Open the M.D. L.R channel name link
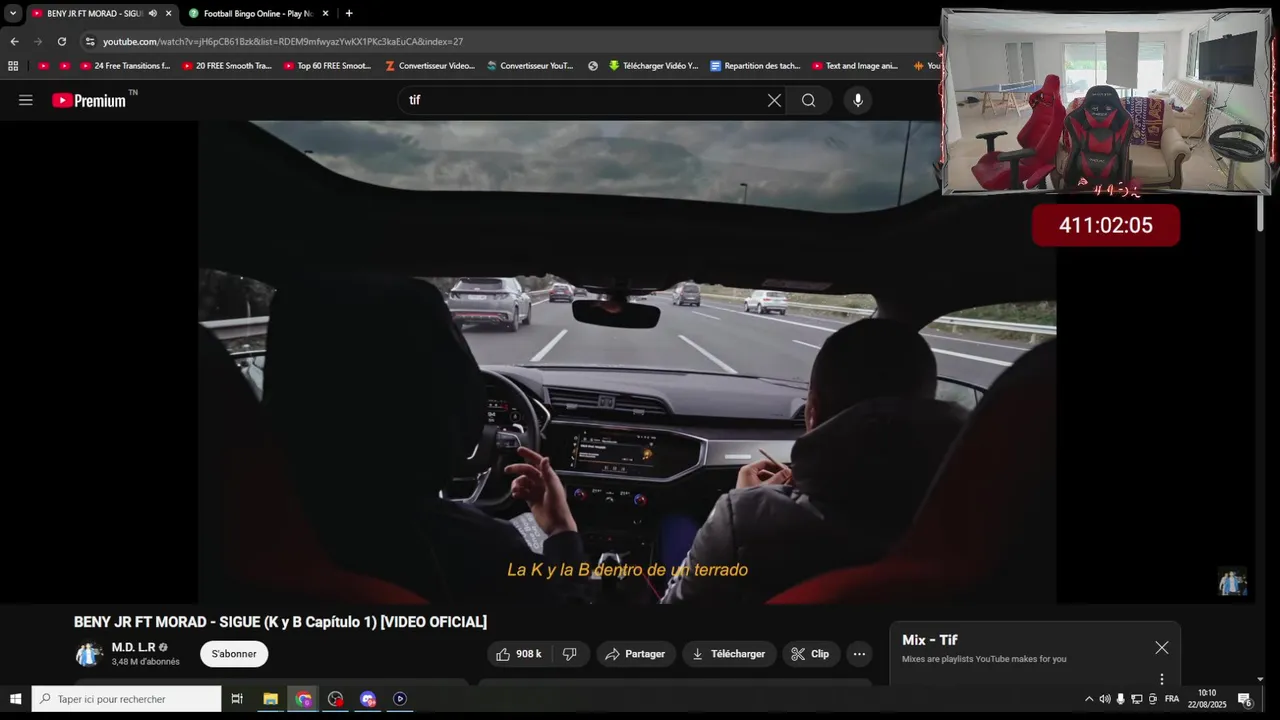 click(x=133, y=647)
